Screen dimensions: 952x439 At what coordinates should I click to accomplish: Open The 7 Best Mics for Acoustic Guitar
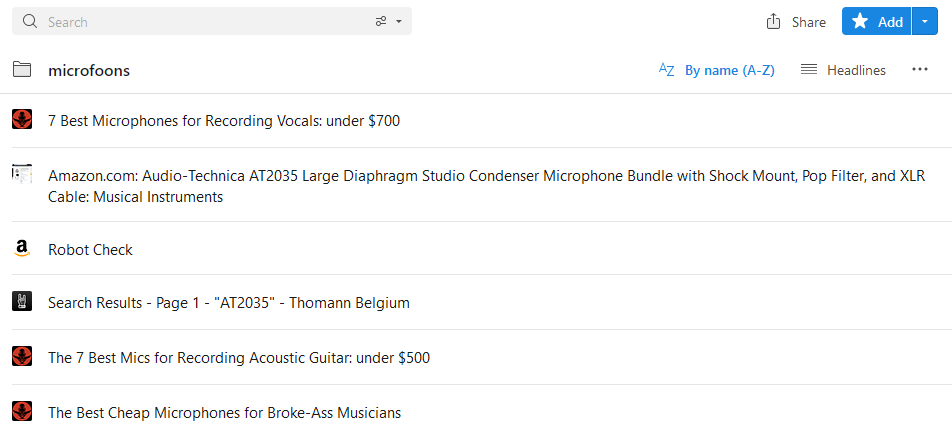(x=239, y=358)
